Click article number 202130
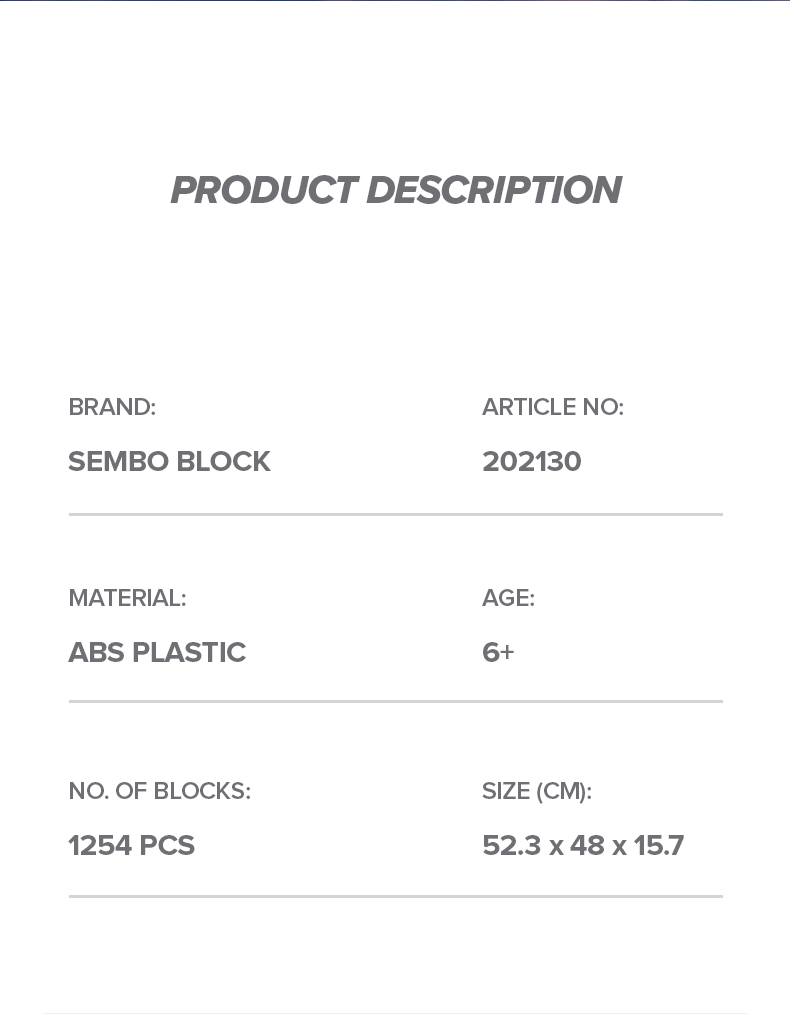The image size is (790, 1014). [x=531, y=461]
